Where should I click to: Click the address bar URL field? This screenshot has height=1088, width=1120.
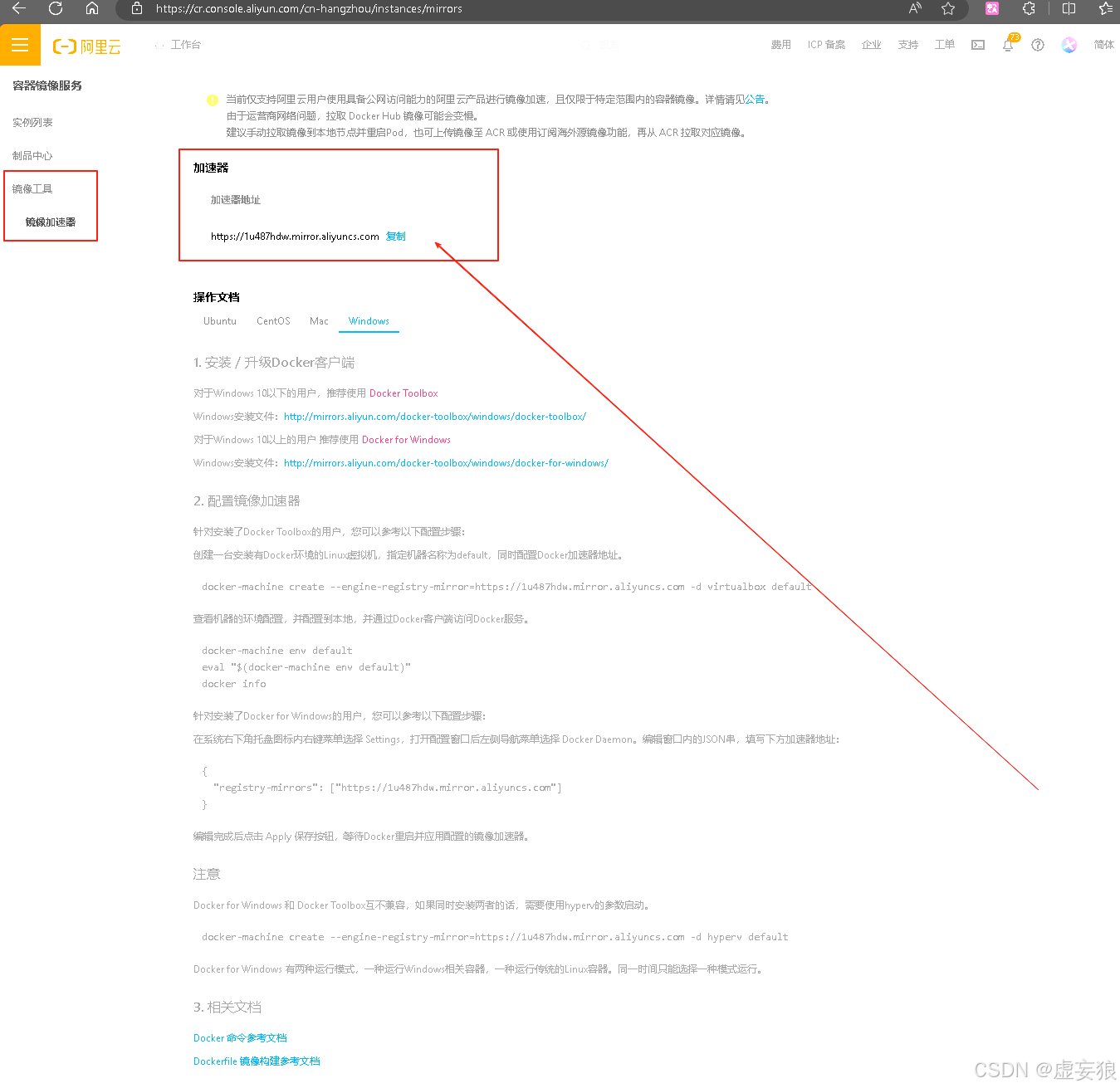click(309, 8)
